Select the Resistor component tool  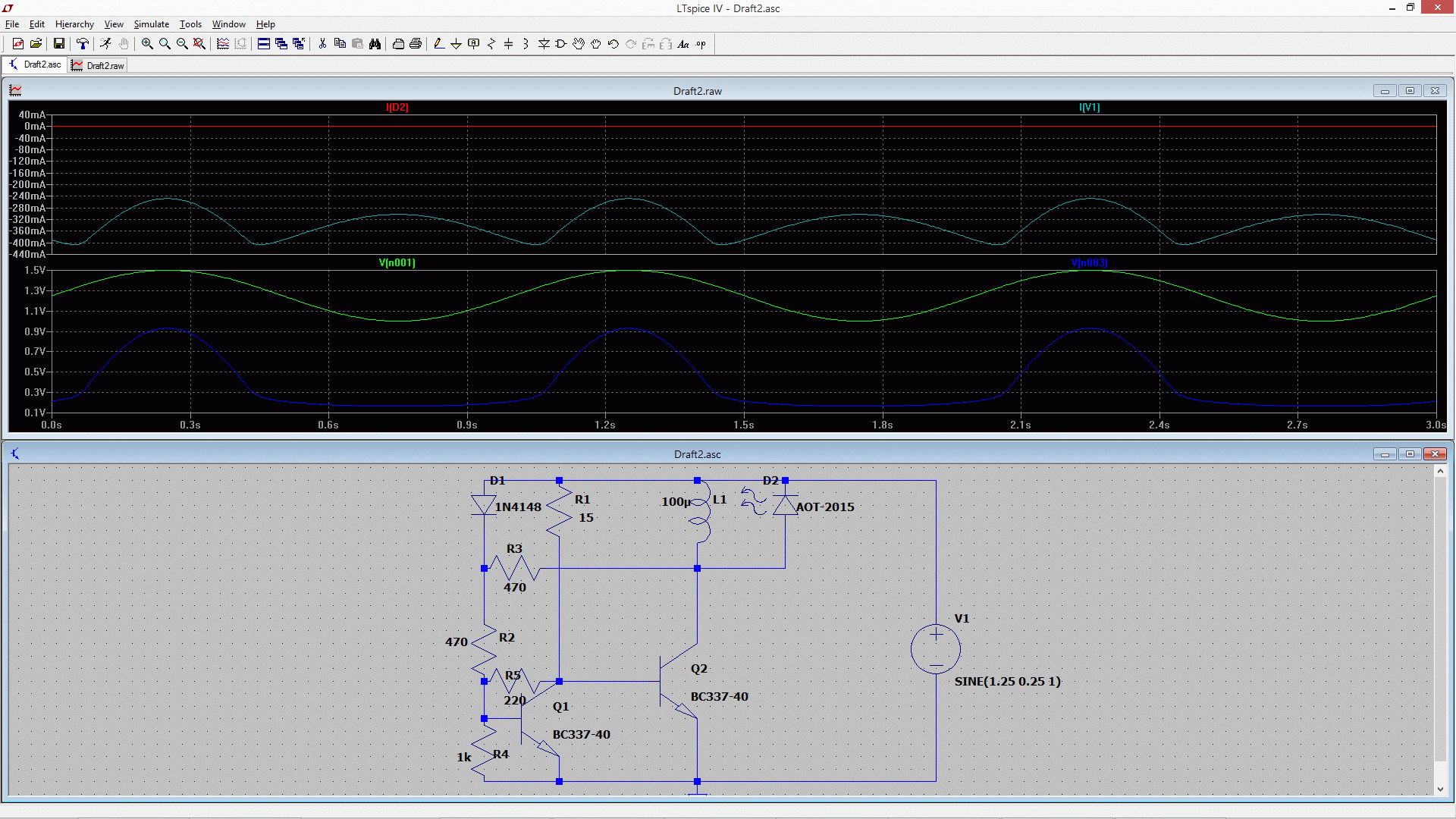click(491, 44)
